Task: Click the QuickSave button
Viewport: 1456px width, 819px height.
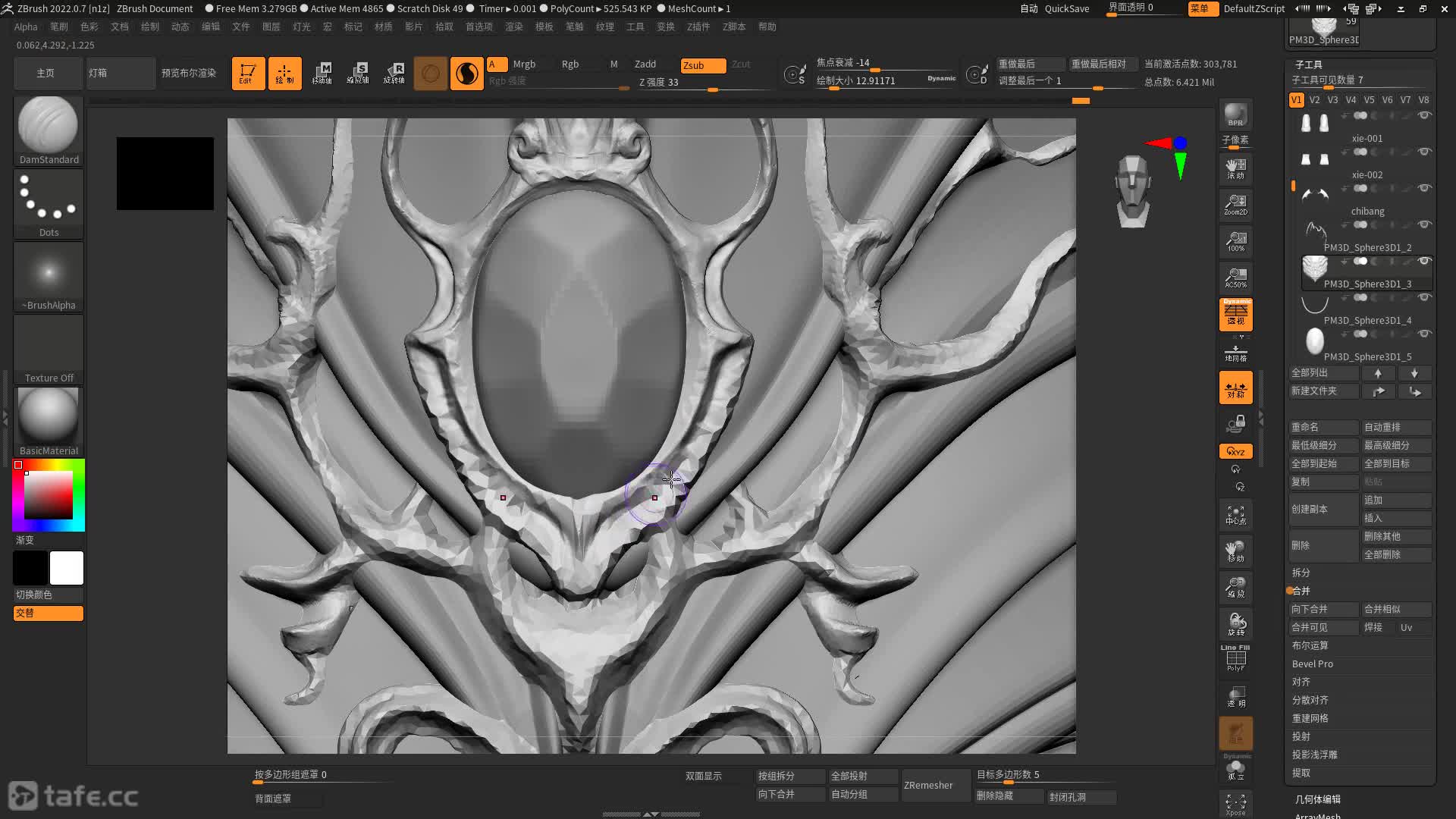Action: (1066, 8)
